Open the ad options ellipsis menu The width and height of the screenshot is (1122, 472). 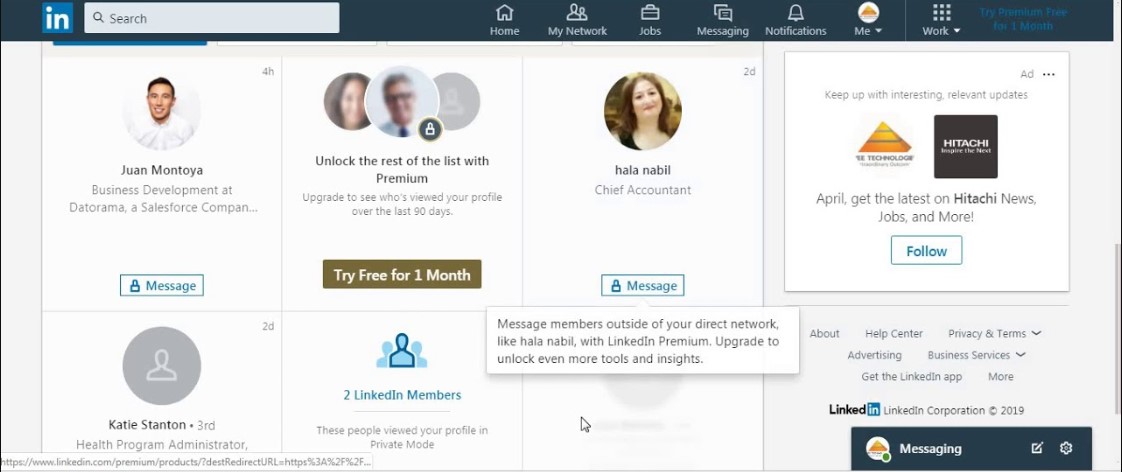coord(1048,74)
